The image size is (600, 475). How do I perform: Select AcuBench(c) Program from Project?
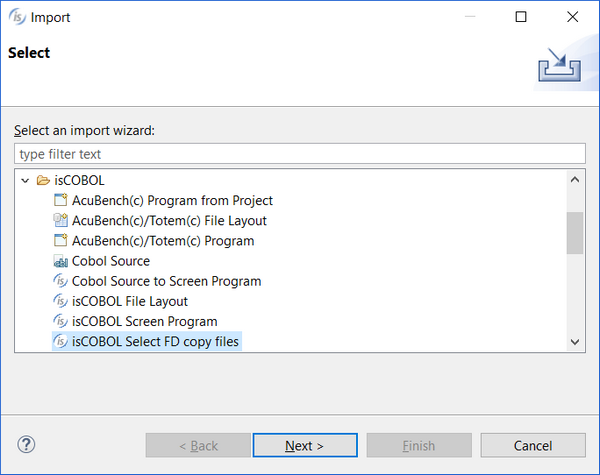[172, 200]
